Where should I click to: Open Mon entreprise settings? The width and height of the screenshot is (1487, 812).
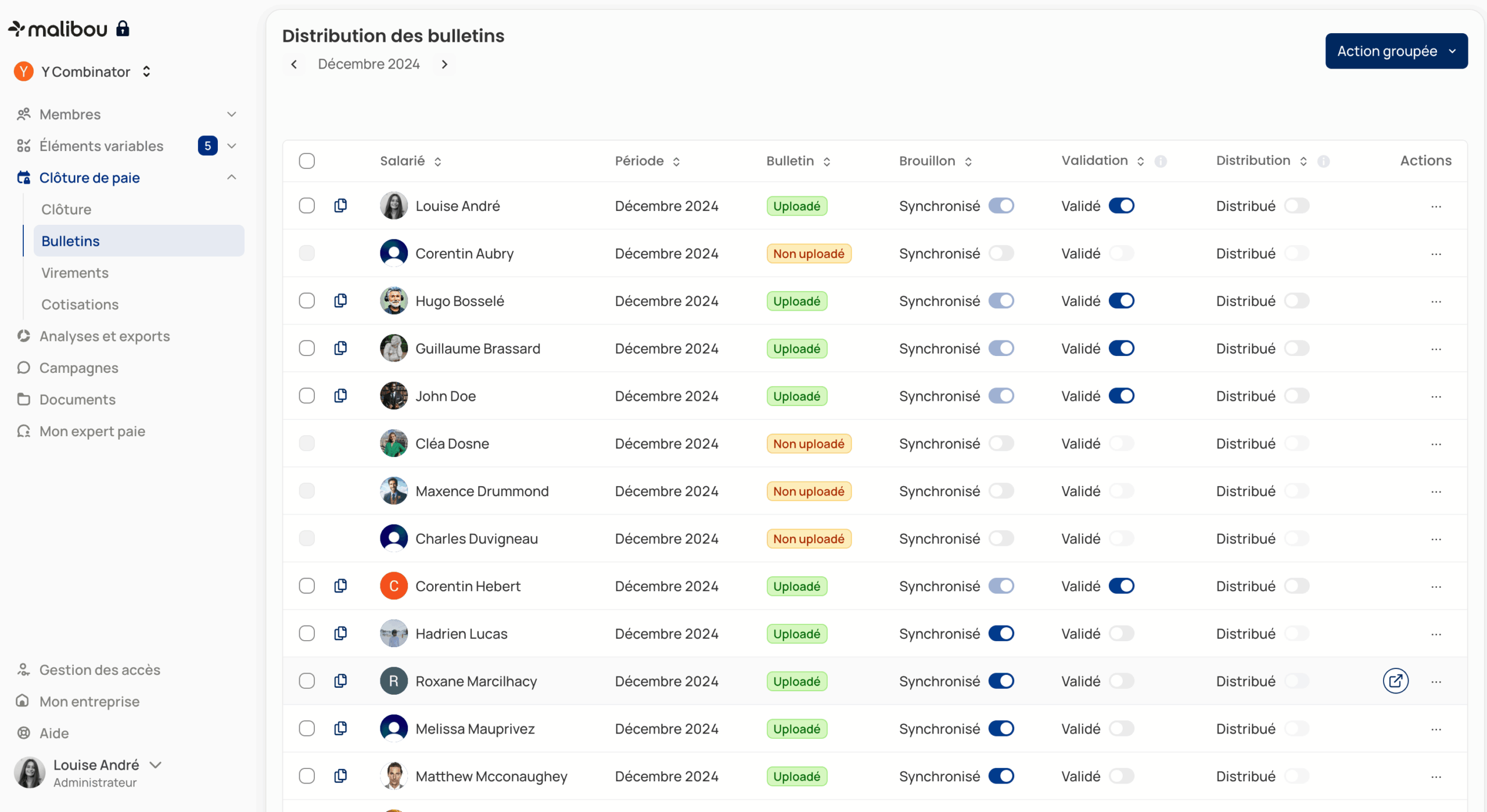(89, 701)
